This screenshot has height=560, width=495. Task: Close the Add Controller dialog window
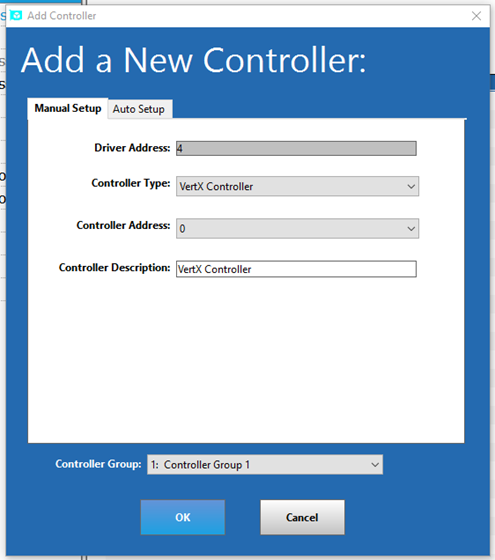pyautogui.click(x=476, y=16)
